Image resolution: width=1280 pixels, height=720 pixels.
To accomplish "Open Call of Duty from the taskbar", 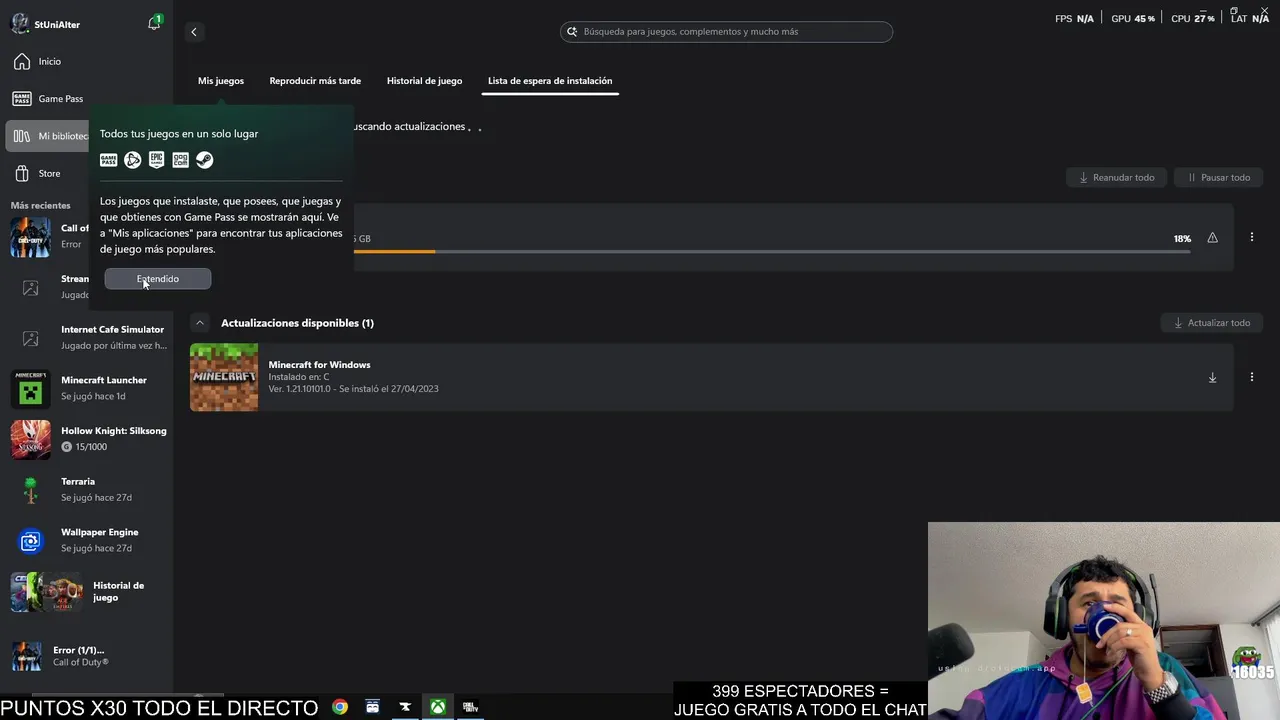I will click(470, 707).
